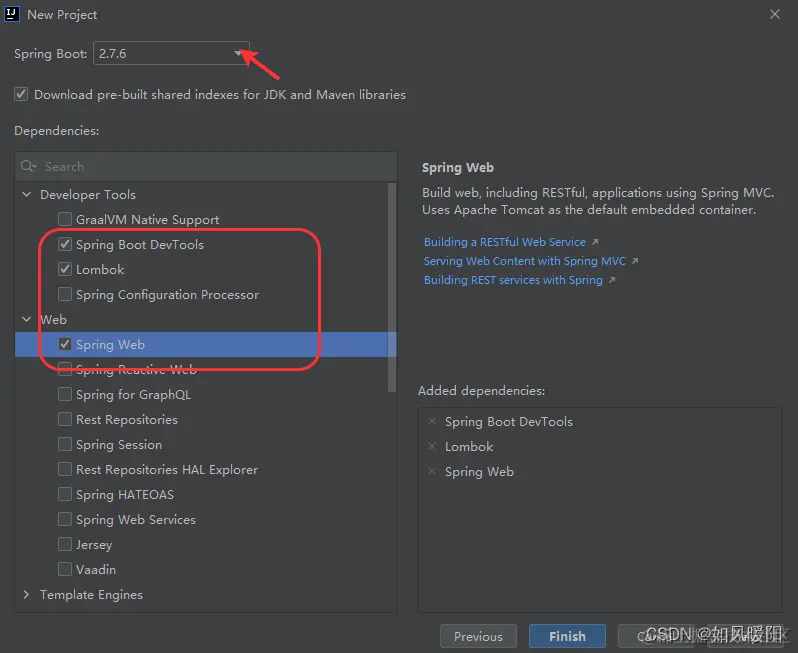Check Spring HATEOAS checkbox
The width and height of the screenshot is (798, 653).
(x=65, y=494)
